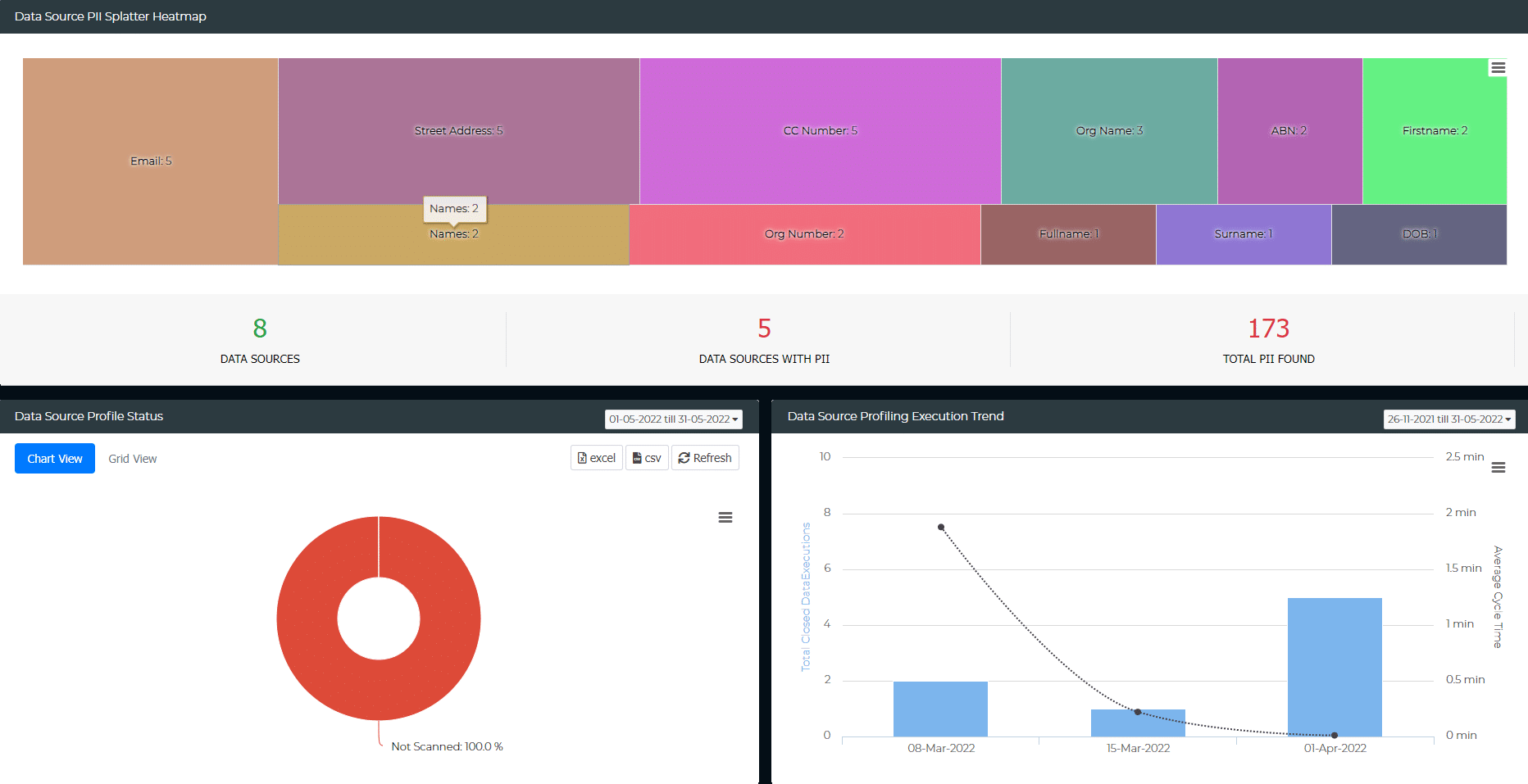Export profile status to csv
Viewport: 1528px width, 784px height.
point(647,458)
